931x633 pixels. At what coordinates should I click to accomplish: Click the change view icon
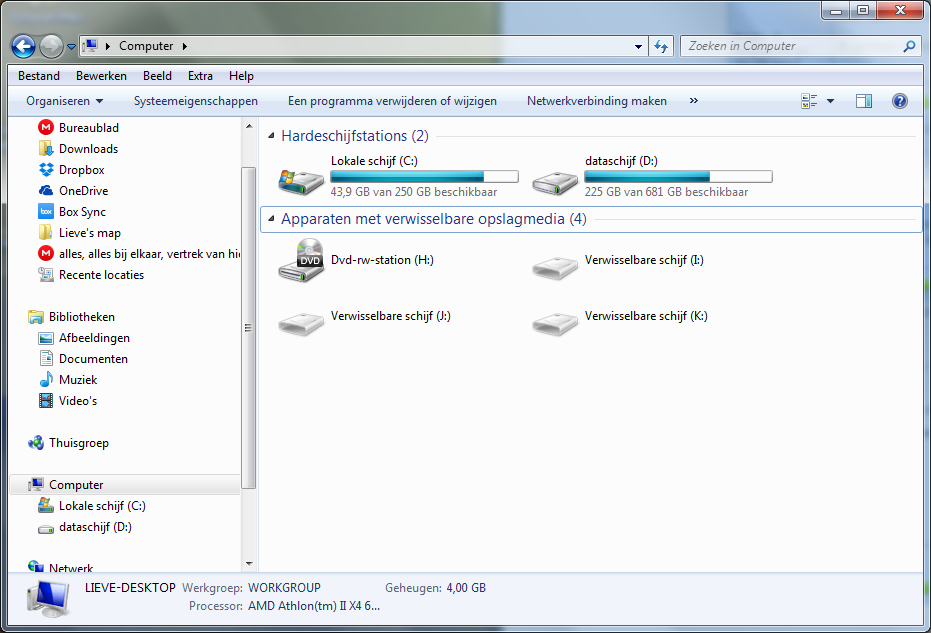(809, 101)
